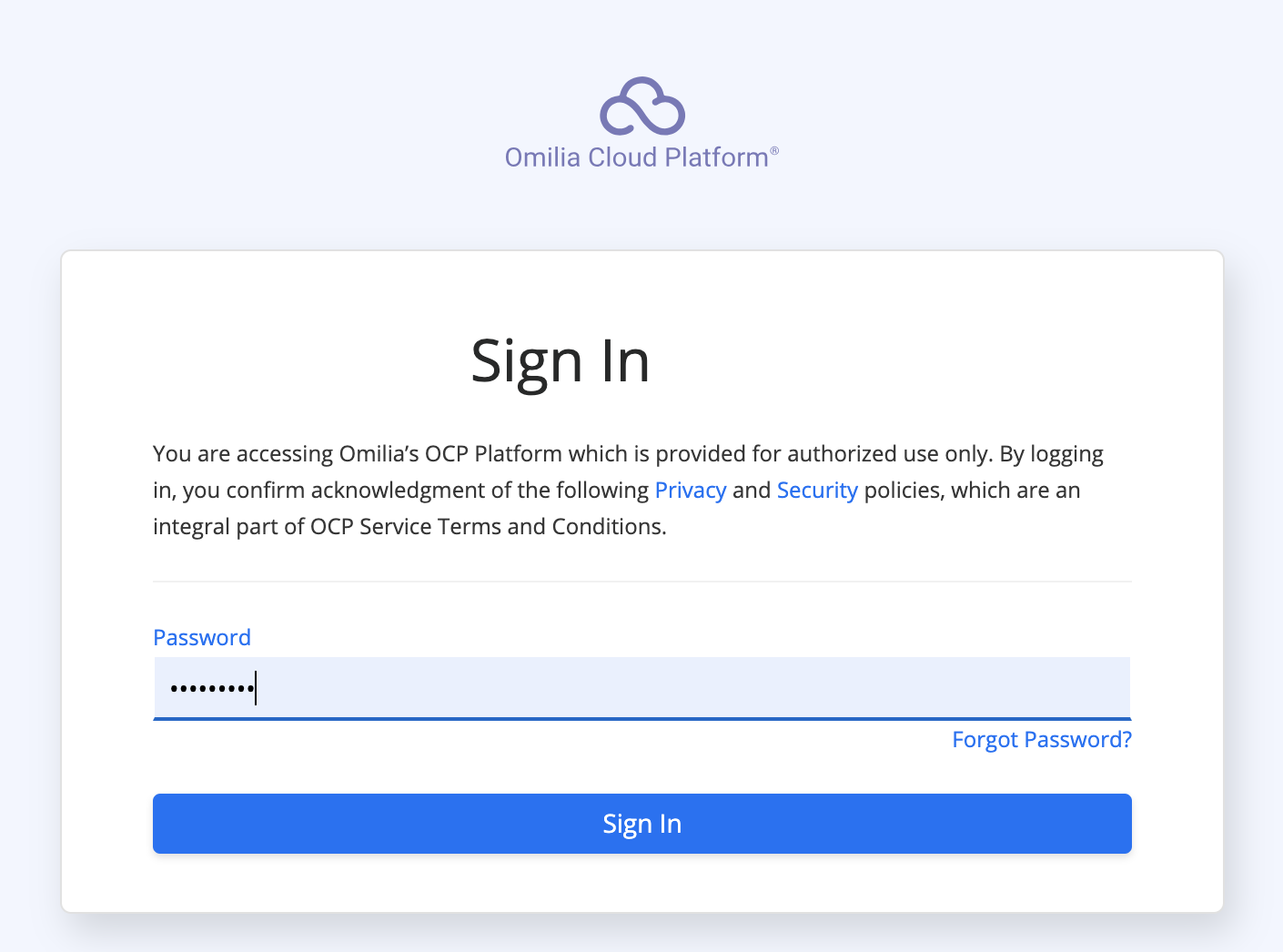Click the large Sign In heading
Image resolution: width=1283 pixels, height=952 pixels.
561,361
